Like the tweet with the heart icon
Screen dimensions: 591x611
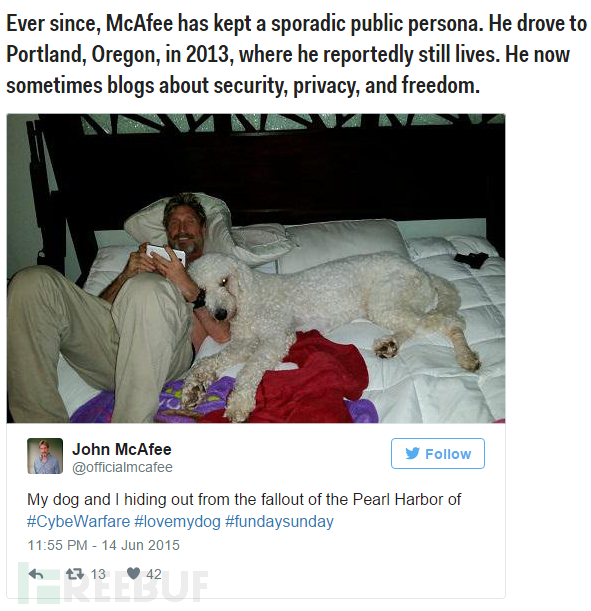tap(133, 573)
